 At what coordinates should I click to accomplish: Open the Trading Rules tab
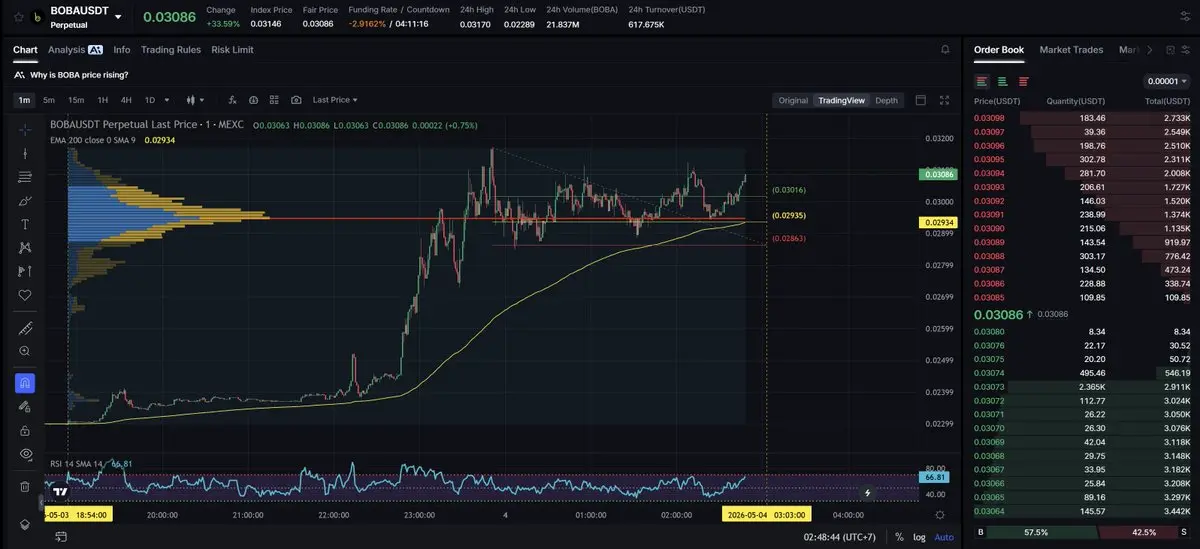(171, 49)
